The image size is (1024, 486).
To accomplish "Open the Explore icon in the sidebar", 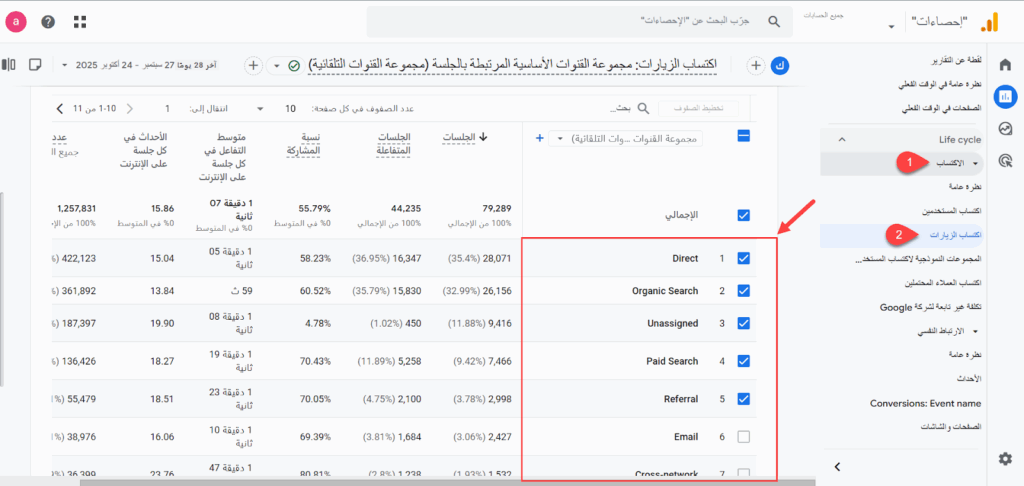I will tap(1005, 128).
